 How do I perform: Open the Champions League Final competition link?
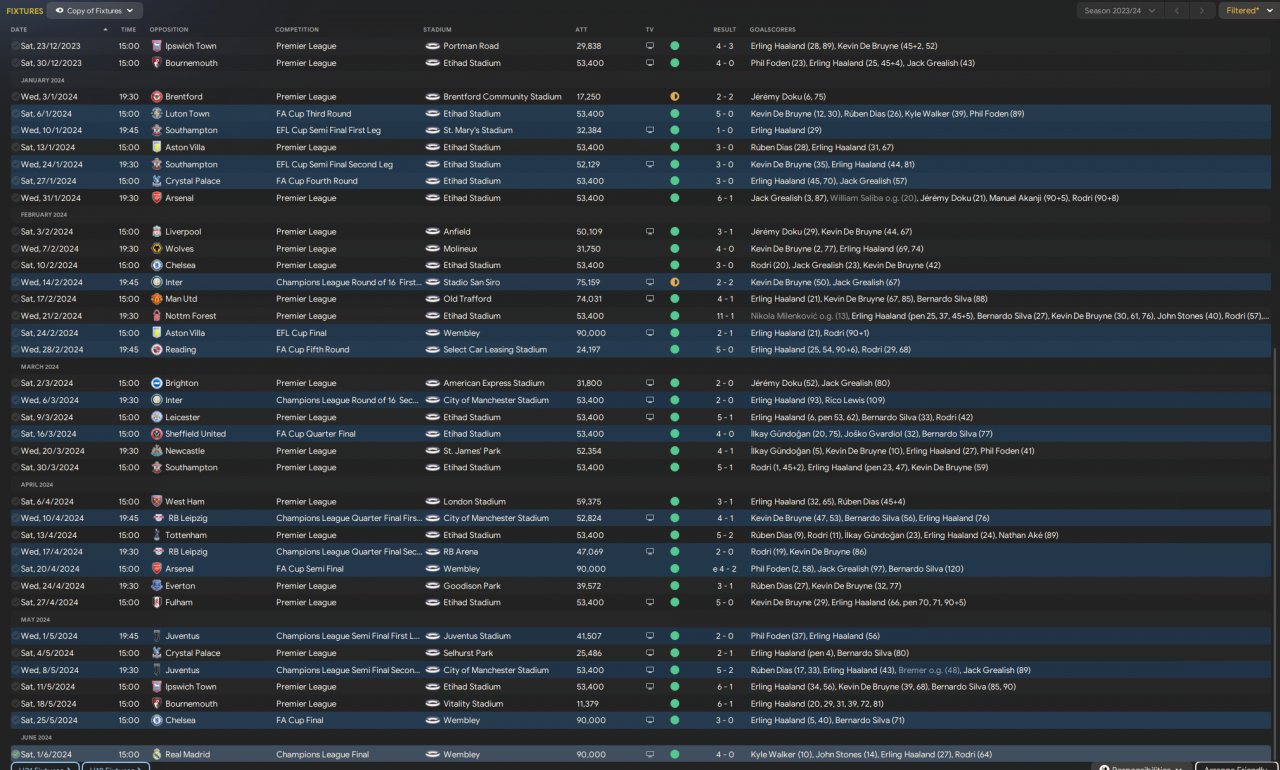(322, 754)
